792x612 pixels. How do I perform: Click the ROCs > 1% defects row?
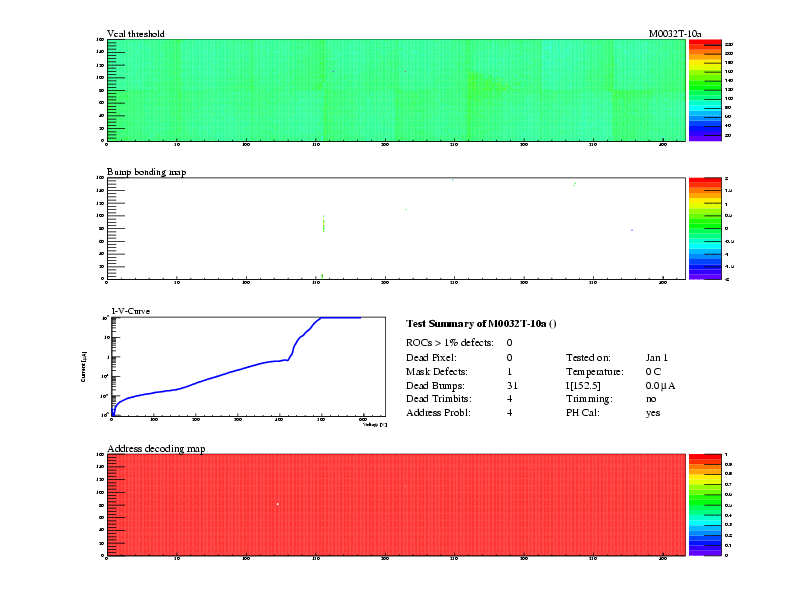click(449, 342)
